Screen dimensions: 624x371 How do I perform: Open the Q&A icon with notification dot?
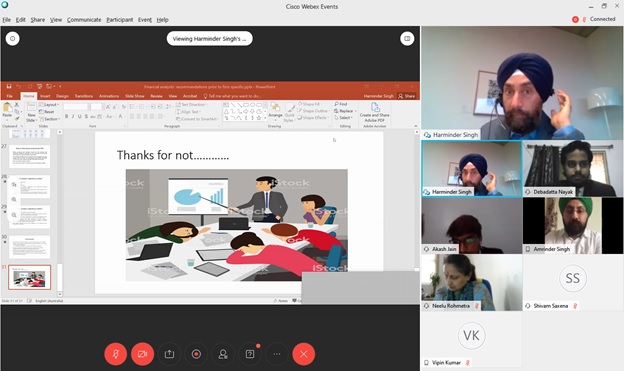point(250,354)
